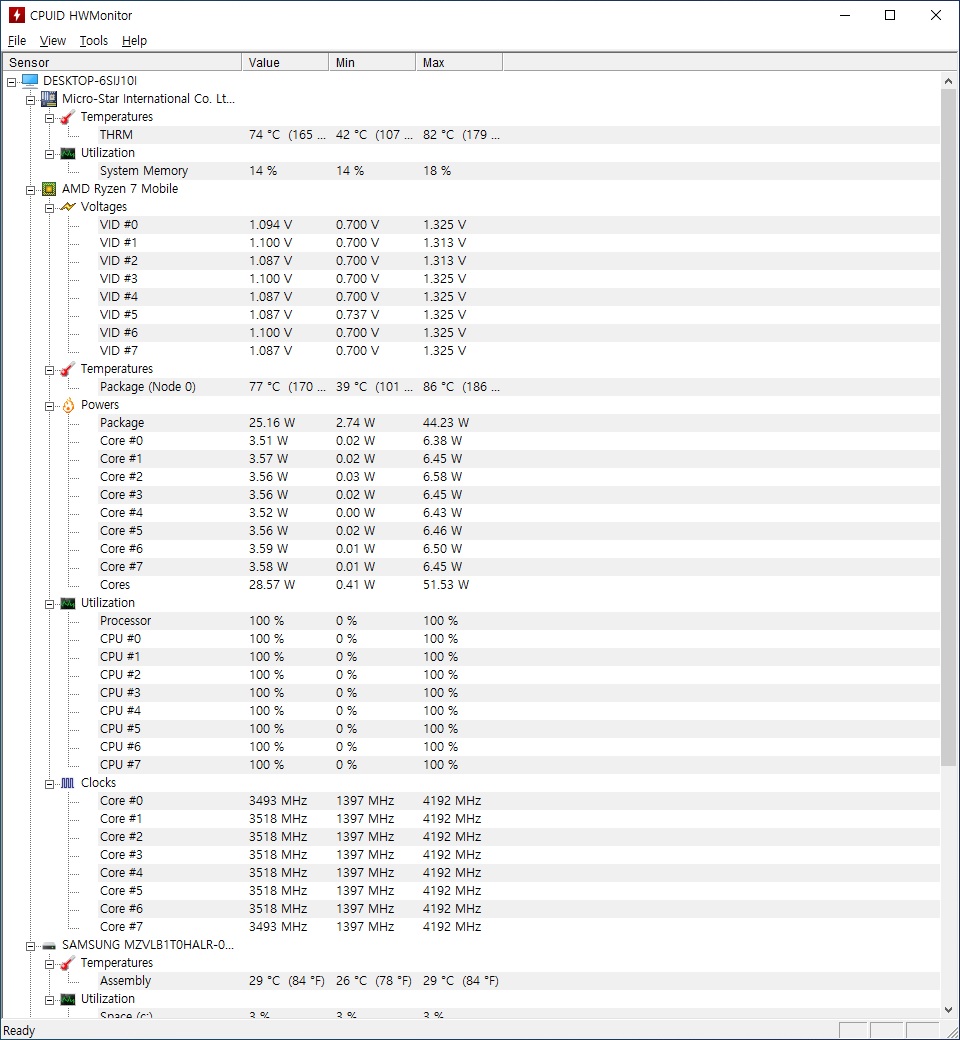Open the File menu
960x1040 pixels.
17,40
